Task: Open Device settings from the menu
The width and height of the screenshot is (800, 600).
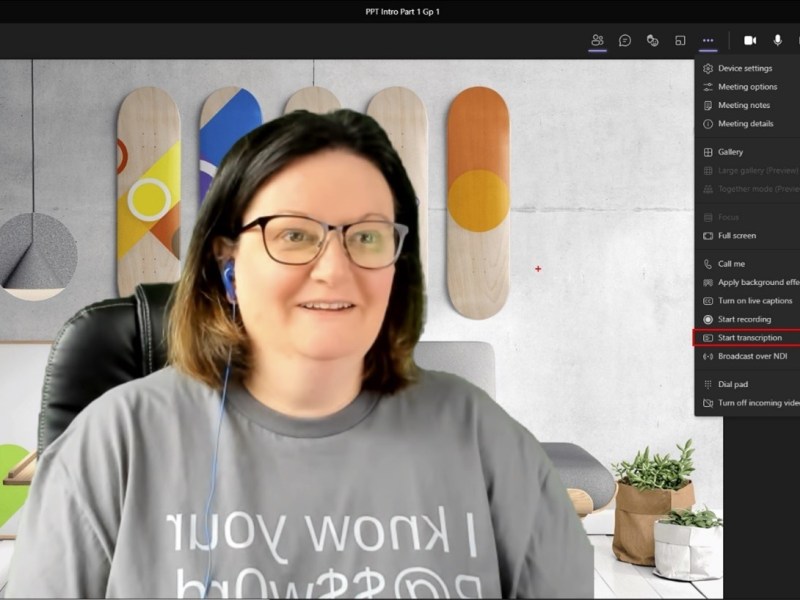Action: (745, 68)
